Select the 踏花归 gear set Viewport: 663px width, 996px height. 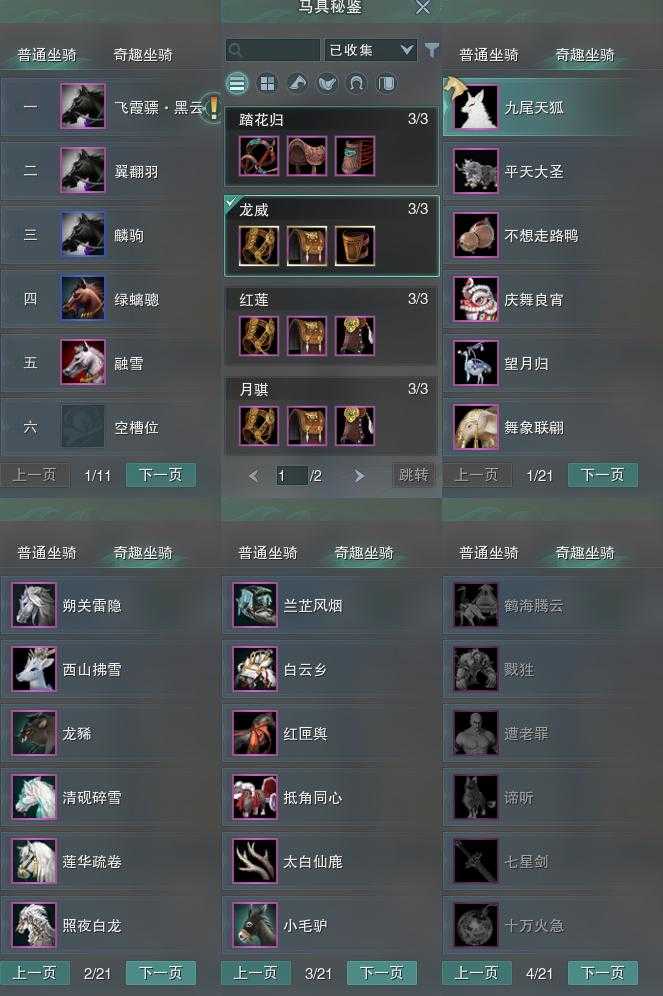click(x=332, y=146)
